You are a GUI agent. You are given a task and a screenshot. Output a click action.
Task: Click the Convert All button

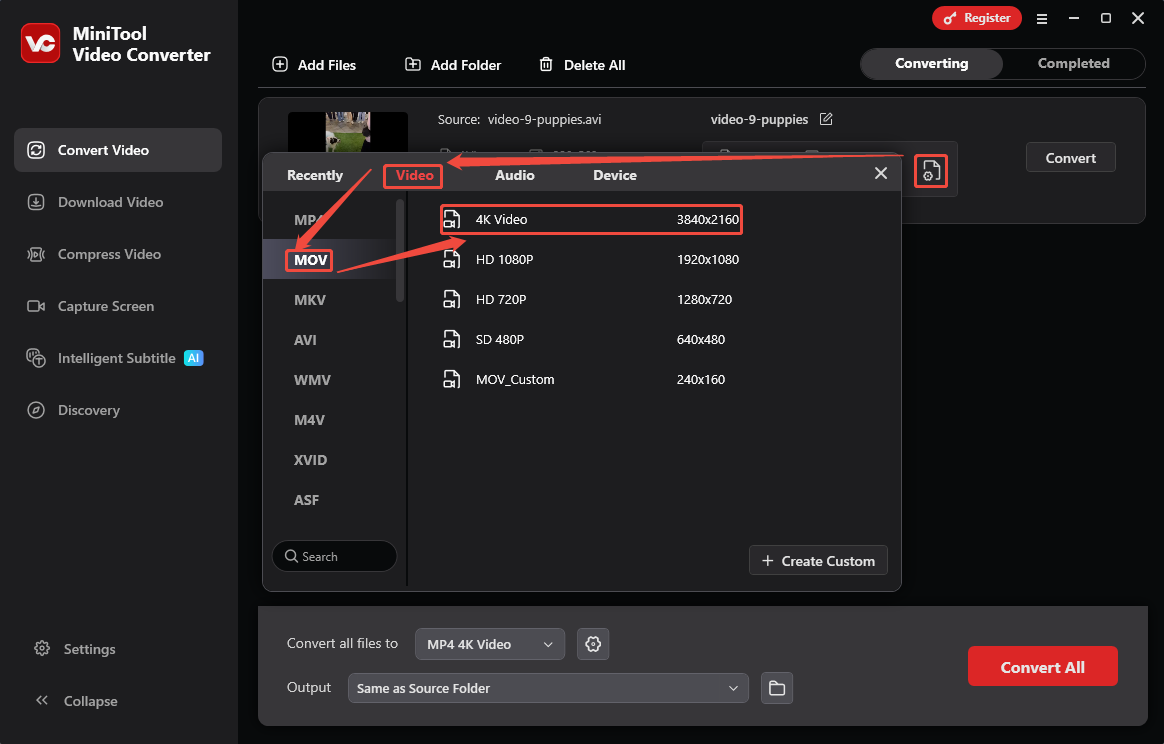[x=1042, y=665]
